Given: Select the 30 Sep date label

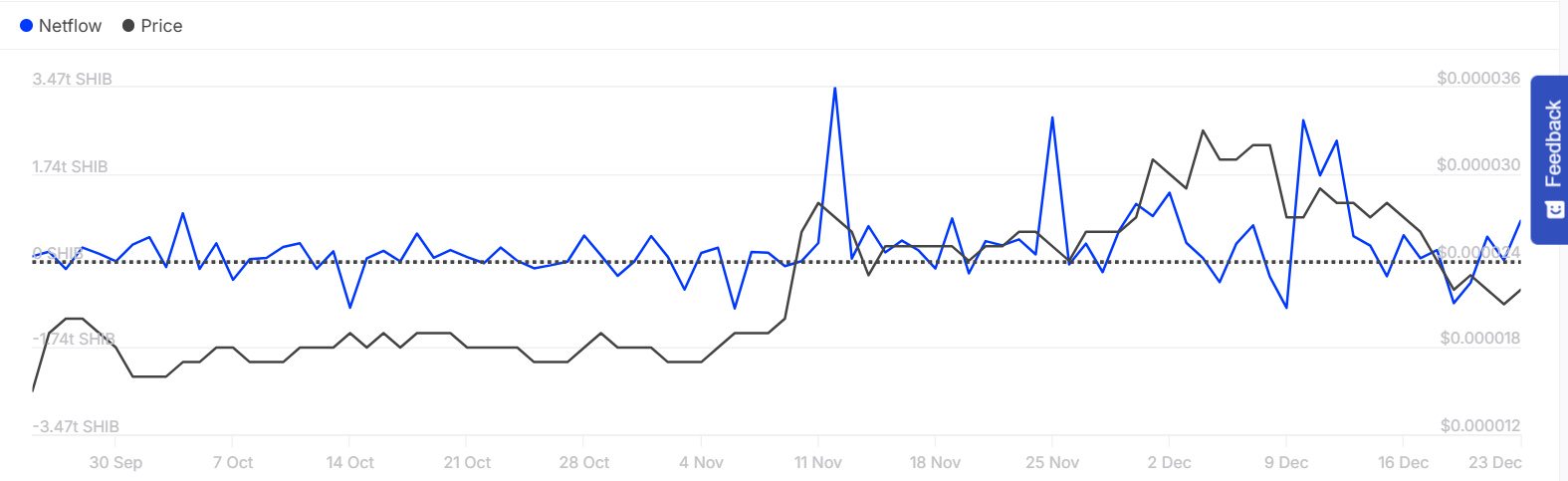Looking at the screenshot, I should coord(115,463).
